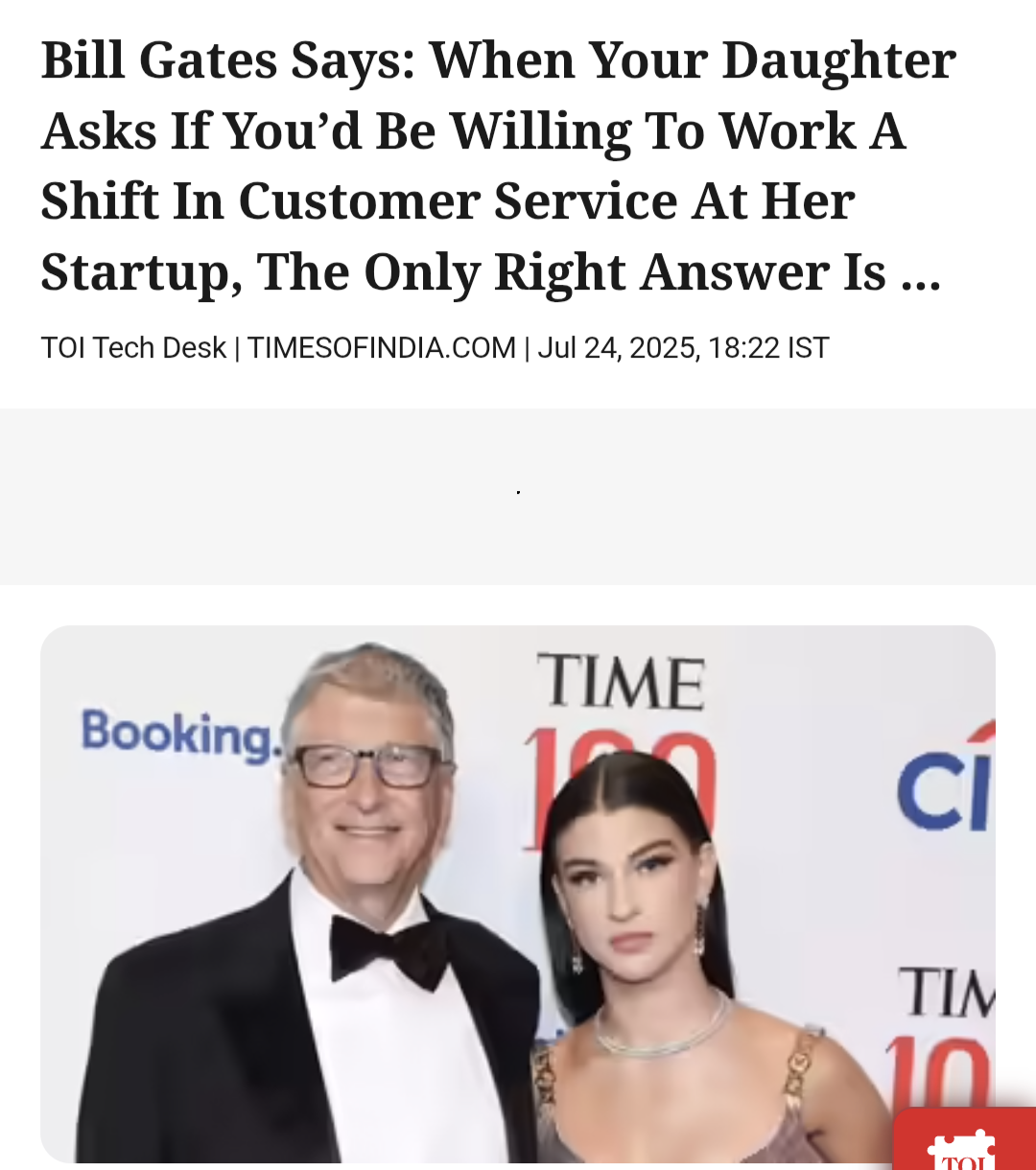
Task: Click the word 'Daughter' in the headline
Action: pyautogui.click(x=838, y=61)
